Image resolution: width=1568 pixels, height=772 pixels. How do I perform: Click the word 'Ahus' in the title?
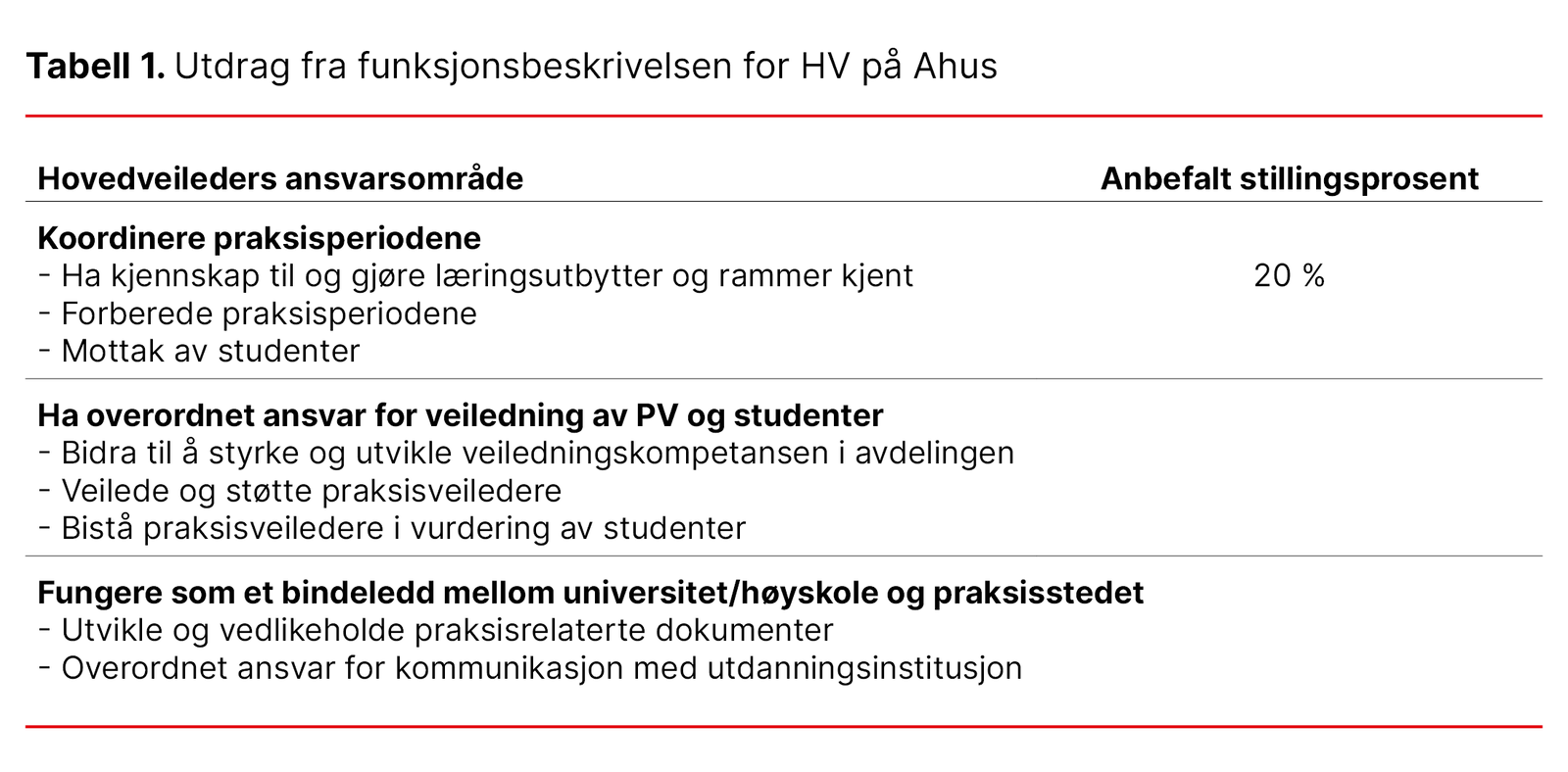pos(955,67)
